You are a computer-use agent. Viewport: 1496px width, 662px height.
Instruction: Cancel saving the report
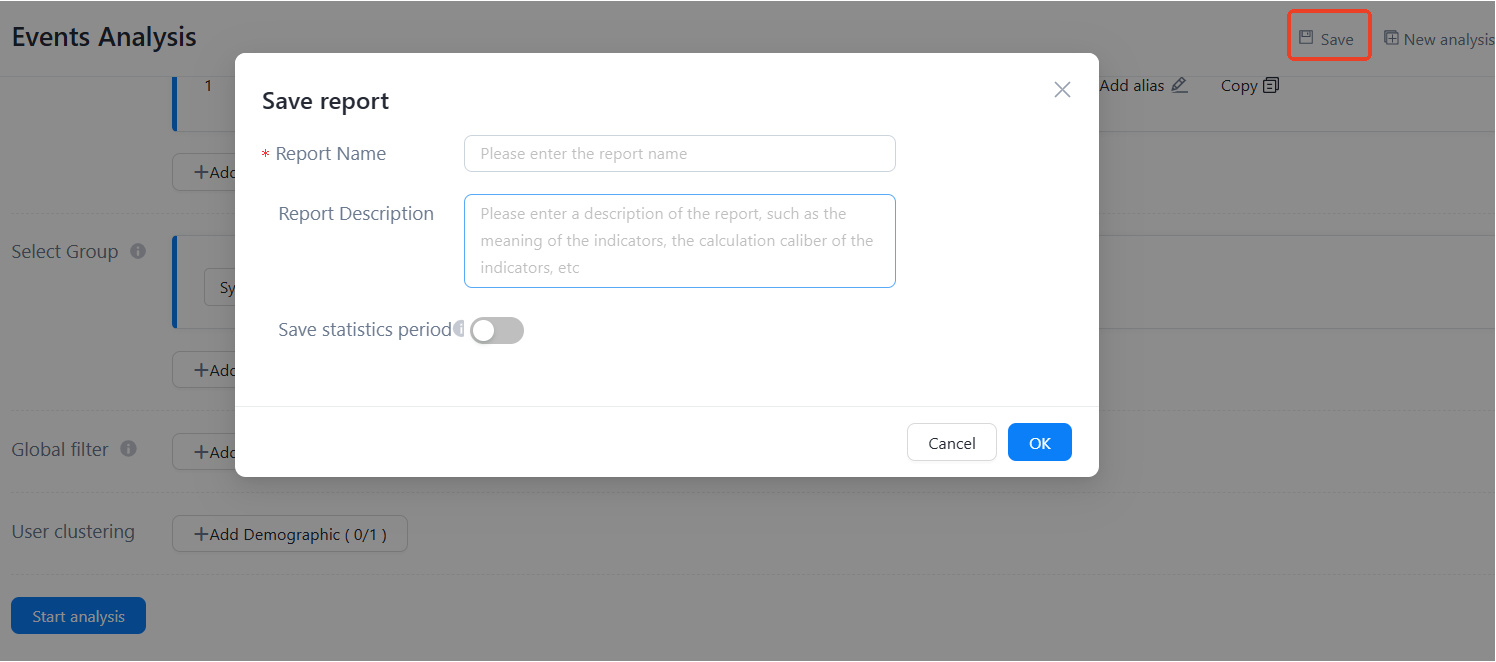click(x=951, y=443)
